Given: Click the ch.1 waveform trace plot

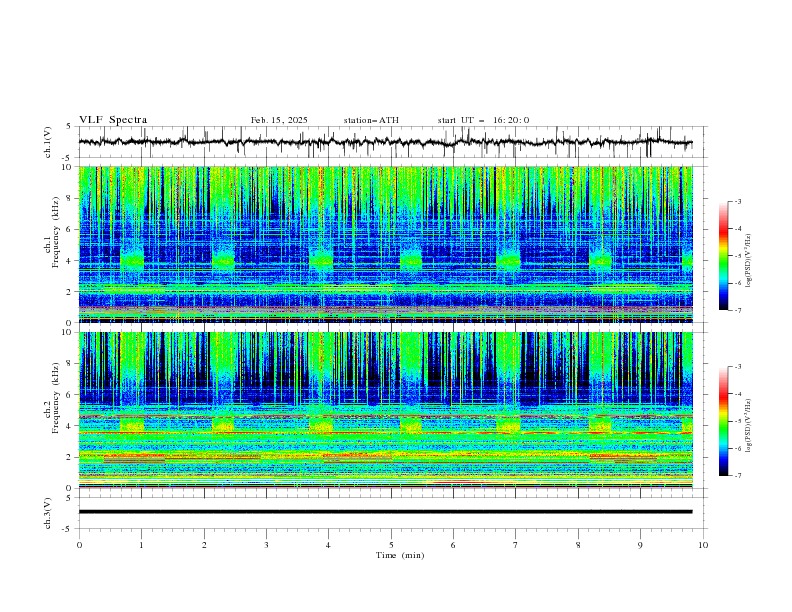Looking at the screenshot, I should (x=385, y=142).
